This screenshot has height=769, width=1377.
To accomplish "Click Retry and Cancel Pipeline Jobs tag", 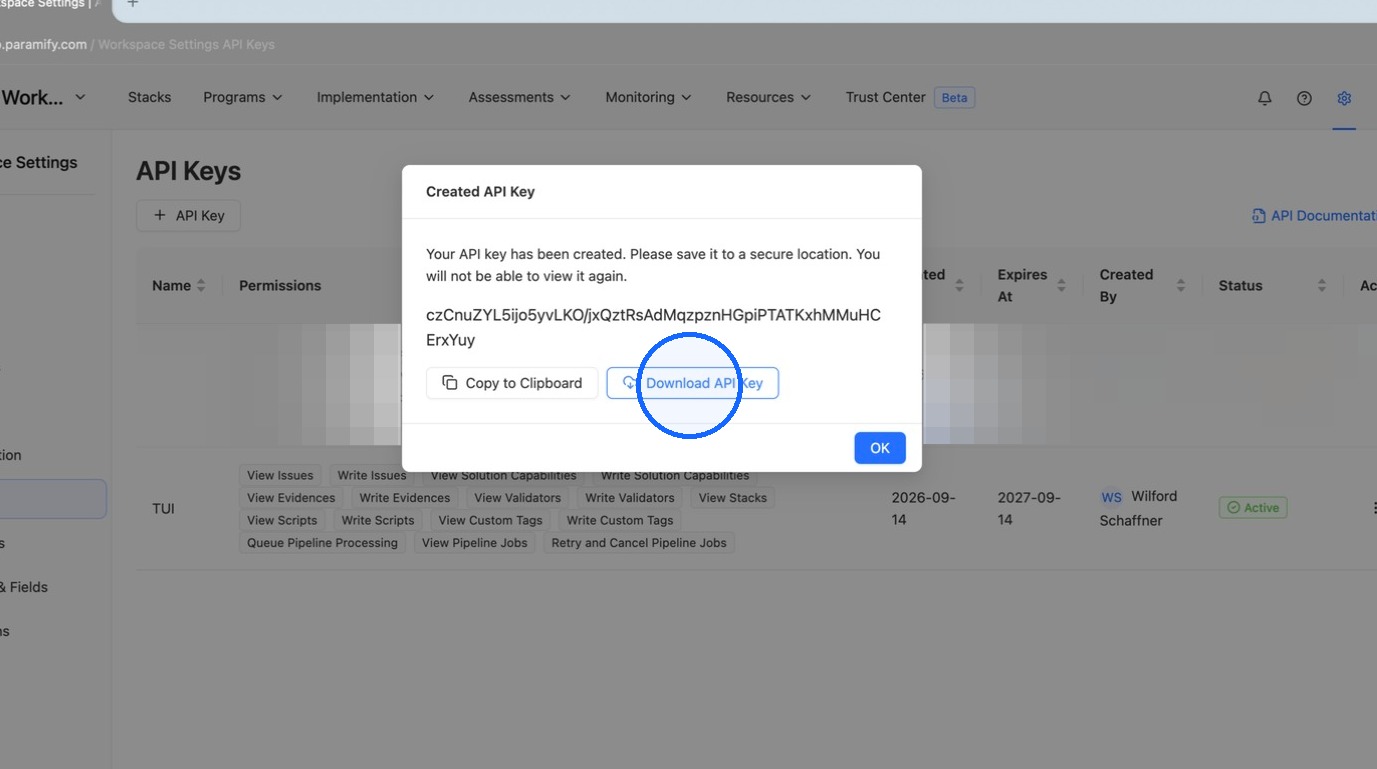I will 639,543.
